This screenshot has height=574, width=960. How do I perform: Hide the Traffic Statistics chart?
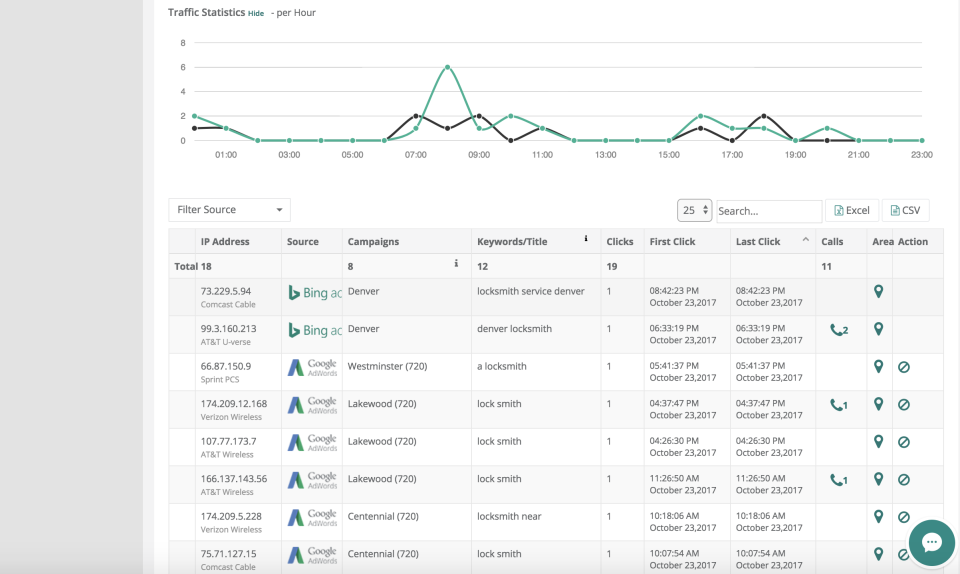(256, 13)
